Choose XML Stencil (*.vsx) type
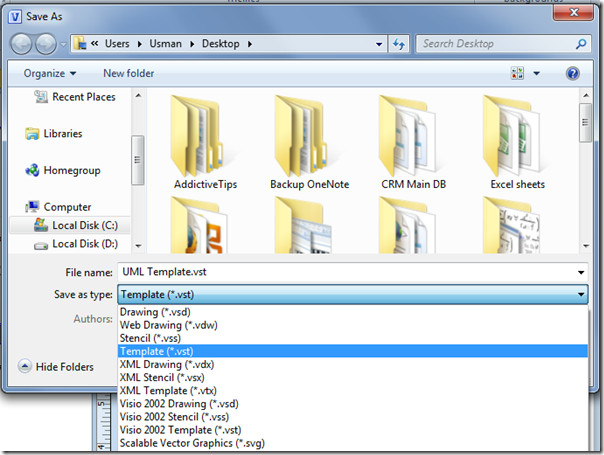The image size is (604, 455). (352, 378)
